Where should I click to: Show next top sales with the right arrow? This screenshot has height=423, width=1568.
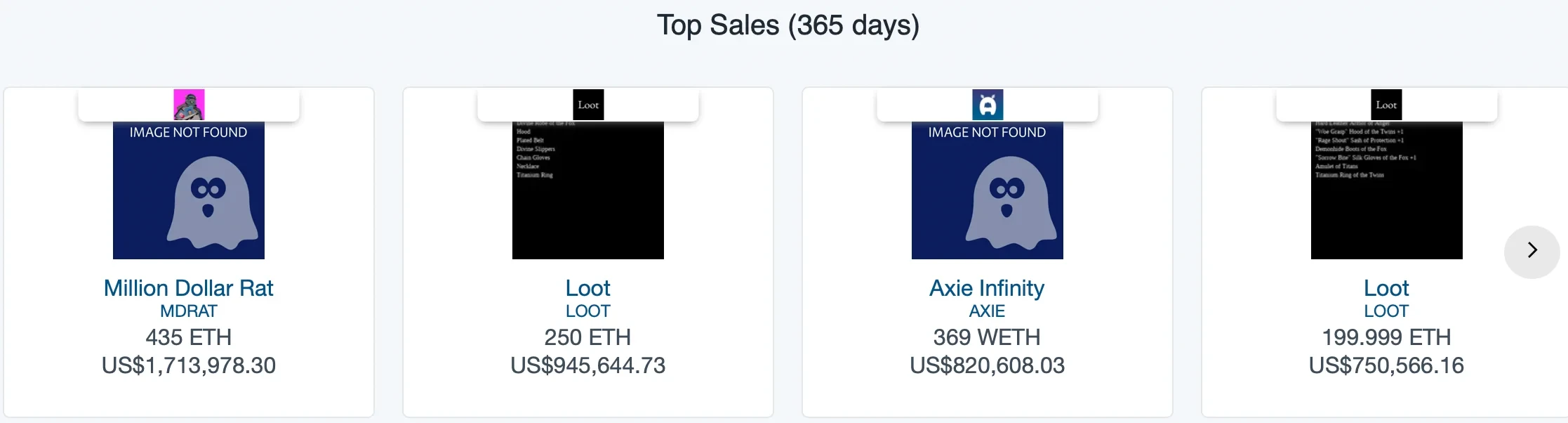coord(1532,251)
